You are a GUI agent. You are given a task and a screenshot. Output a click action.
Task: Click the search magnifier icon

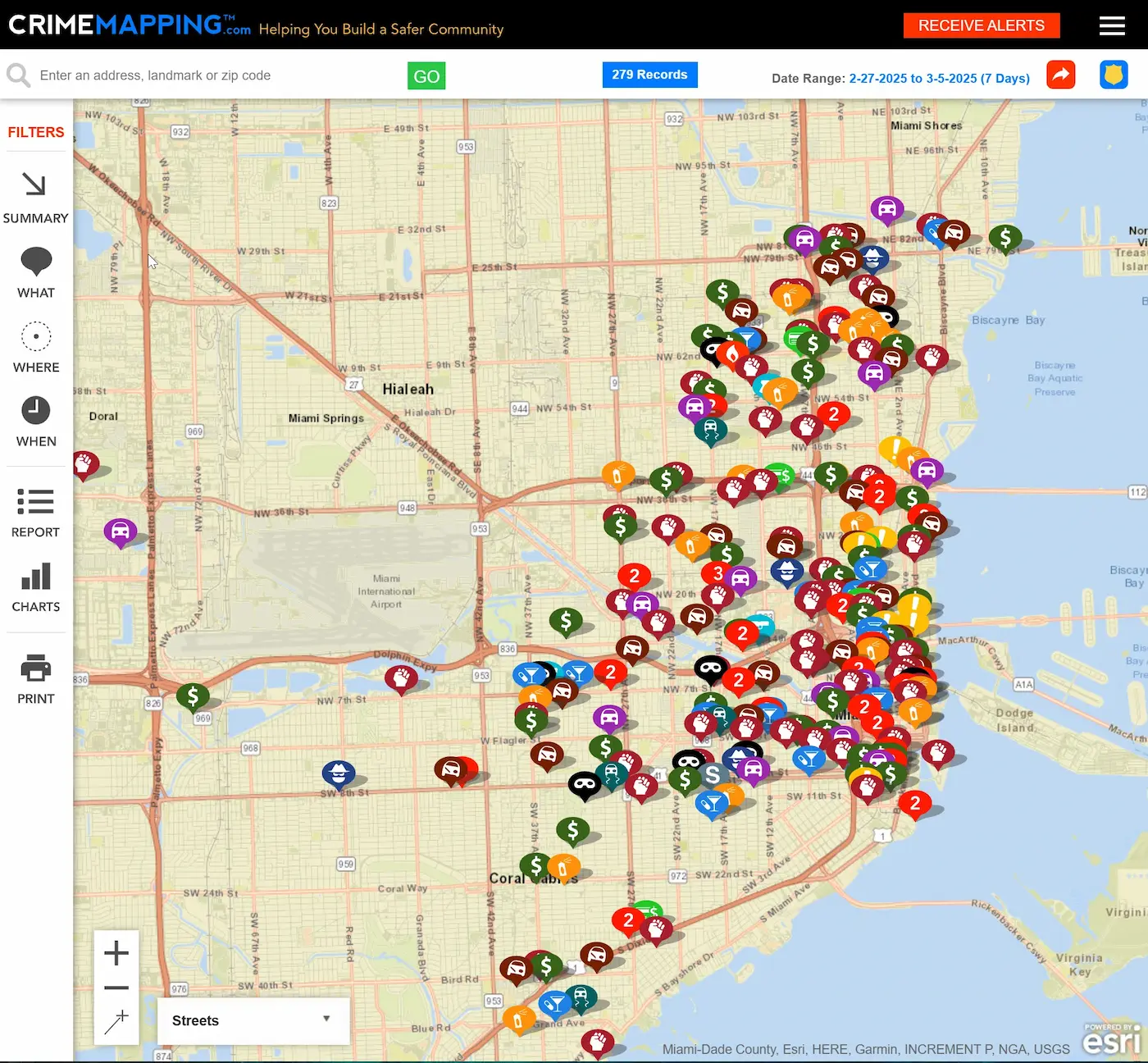18,75
